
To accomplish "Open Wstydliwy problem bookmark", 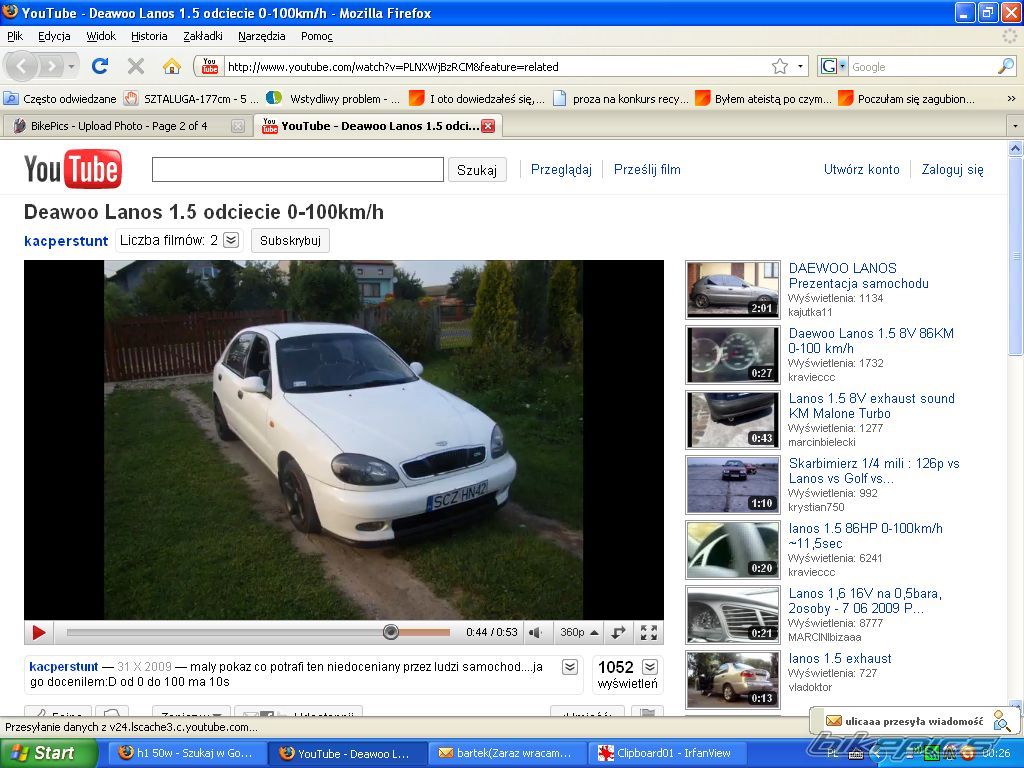I will (x=333, y=99).
